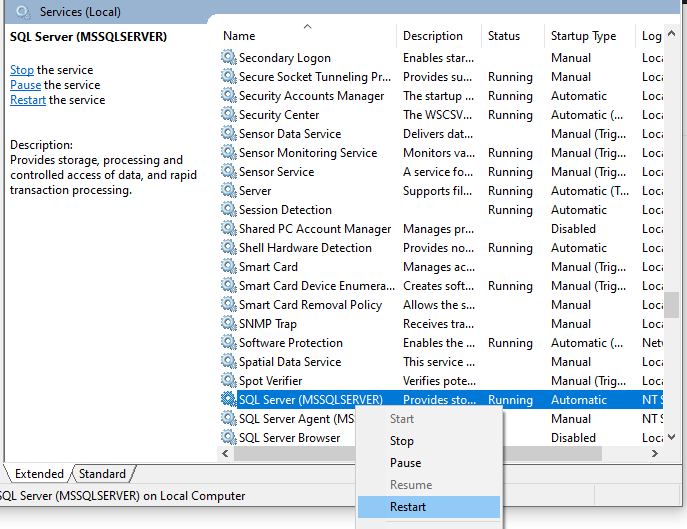Choose Restart from the context menu

tap(429, 507)
